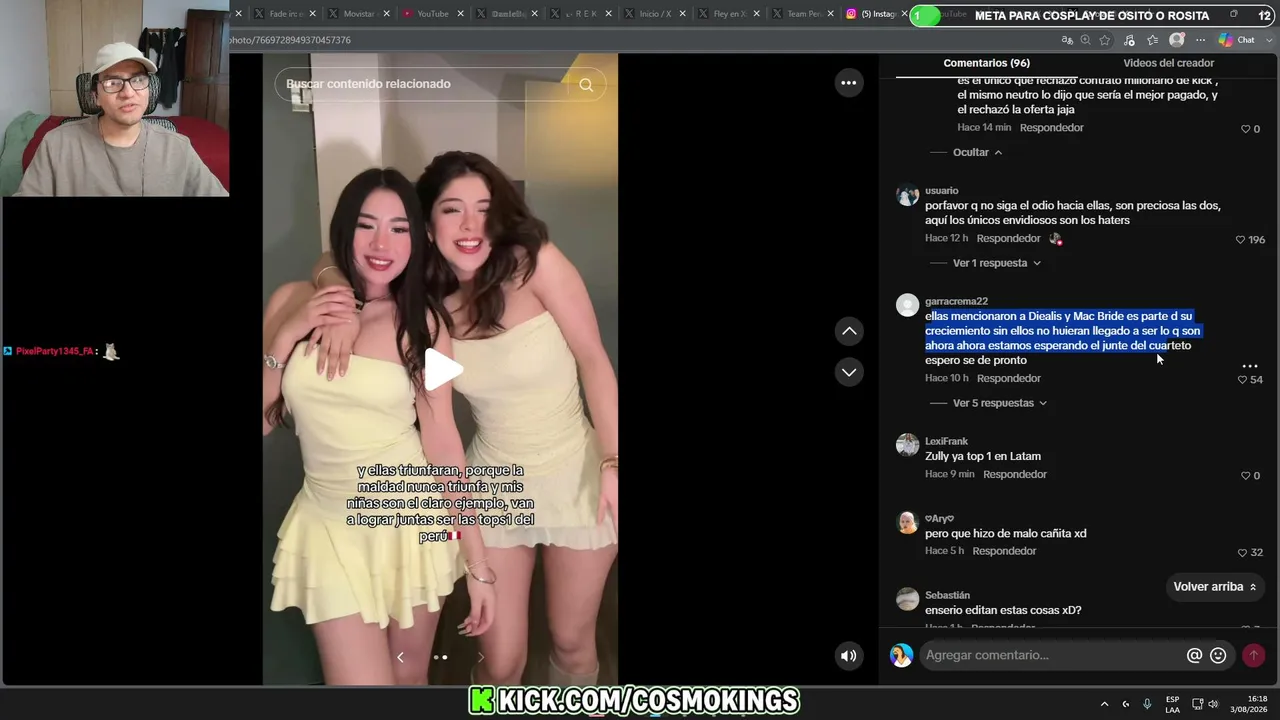Play the paused video

pyautogui.click(x=442, y=369)
